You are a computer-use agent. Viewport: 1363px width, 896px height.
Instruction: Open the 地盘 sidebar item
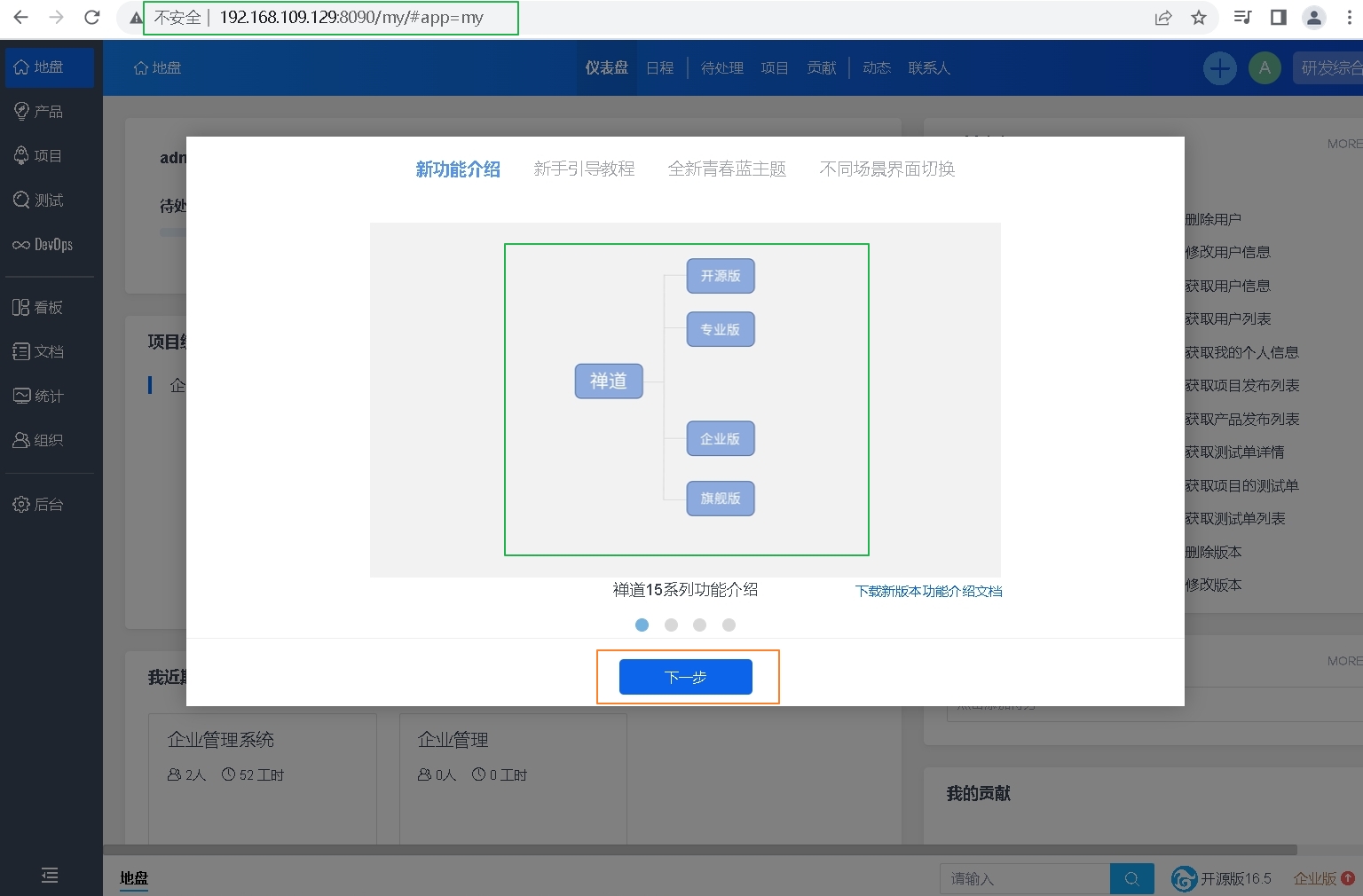pyautogui.click(x=50, y=67)
